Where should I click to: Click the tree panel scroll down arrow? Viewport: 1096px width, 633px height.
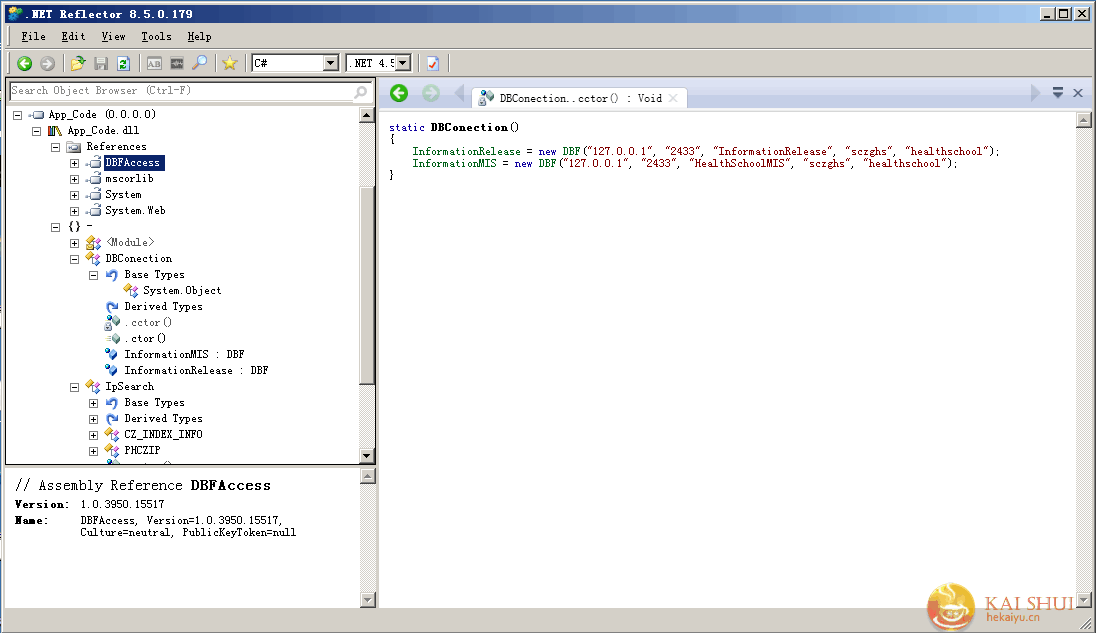(x=367, y=456)
